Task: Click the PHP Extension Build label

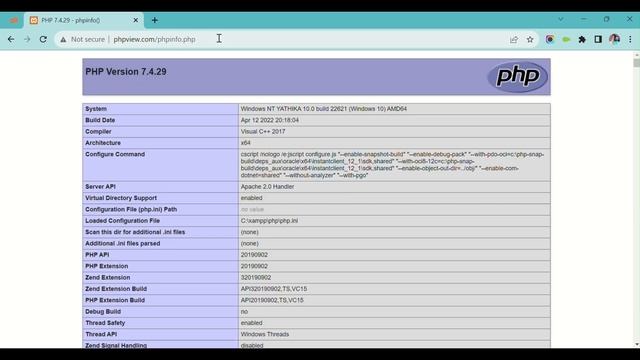Action: (x=115, y=300)
